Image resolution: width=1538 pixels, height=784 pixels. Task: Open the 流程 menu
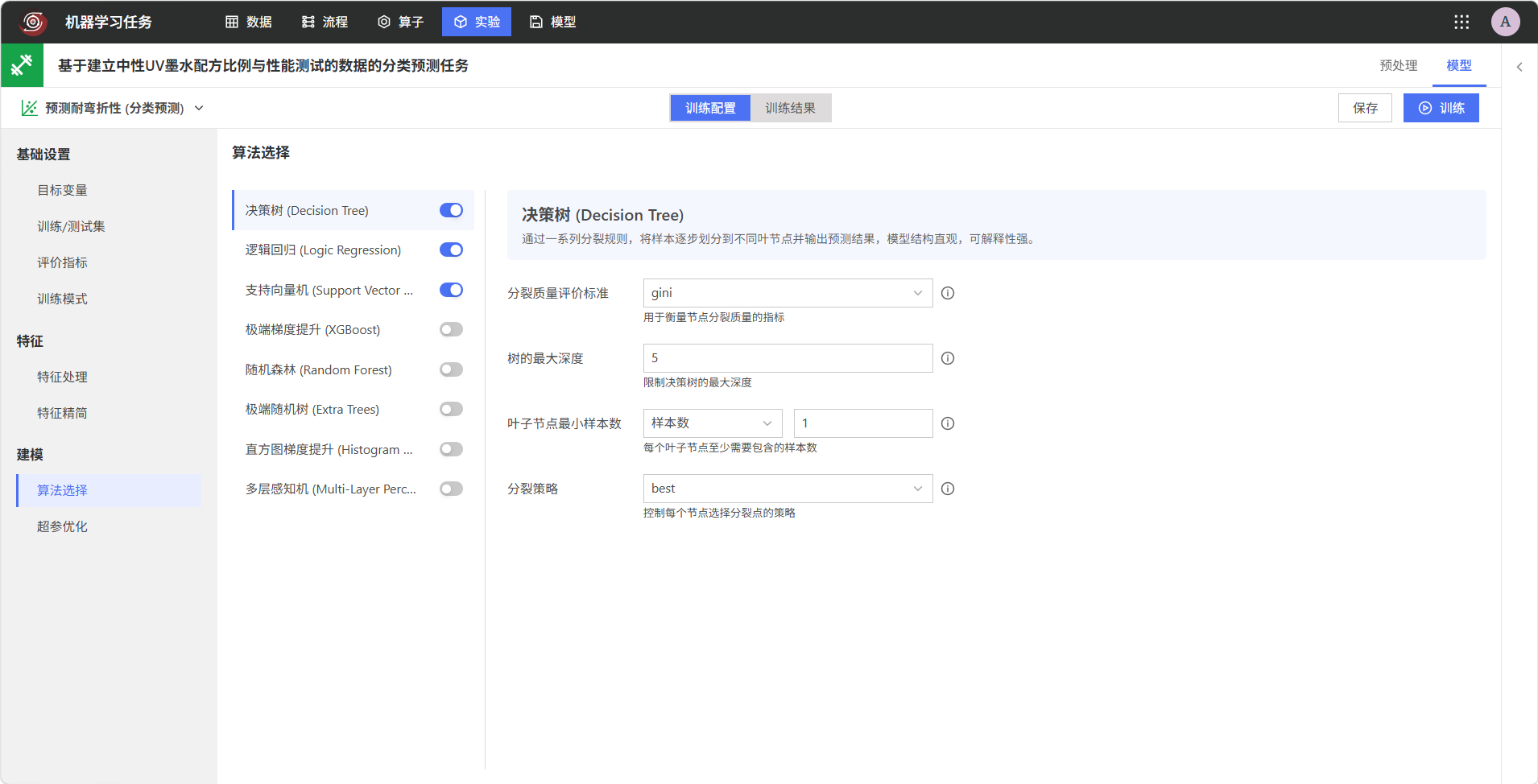pos(325,22)
